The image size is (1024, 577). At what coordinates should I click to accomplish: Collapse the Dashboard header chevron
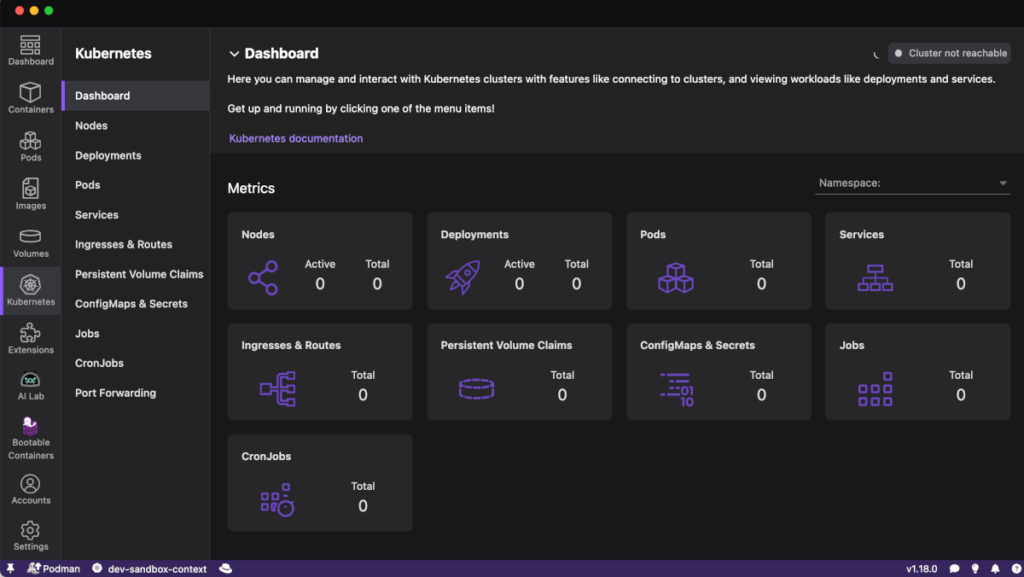(234, 54)
